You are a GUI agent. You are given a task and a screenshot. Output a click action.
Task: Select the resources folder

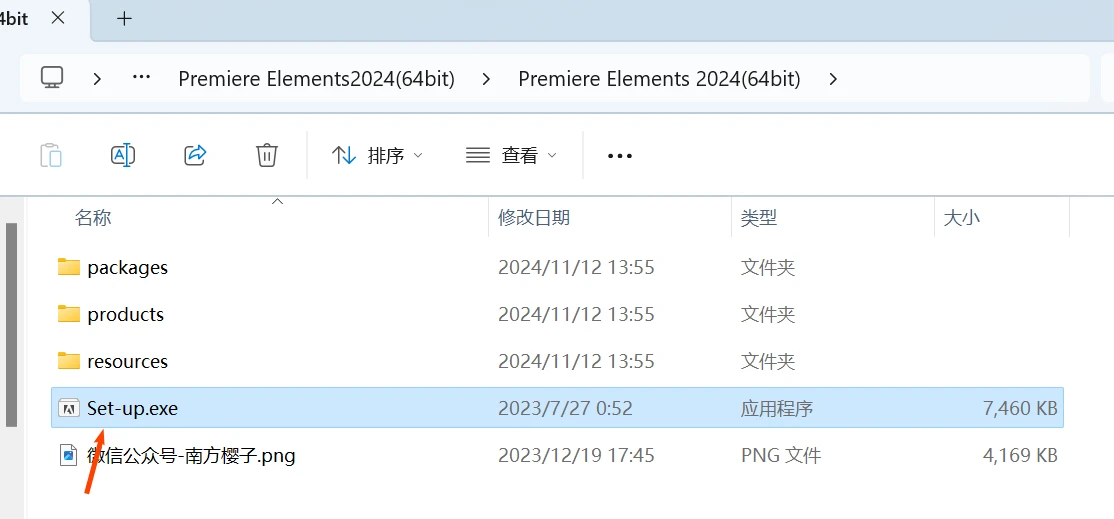(127, 361)
